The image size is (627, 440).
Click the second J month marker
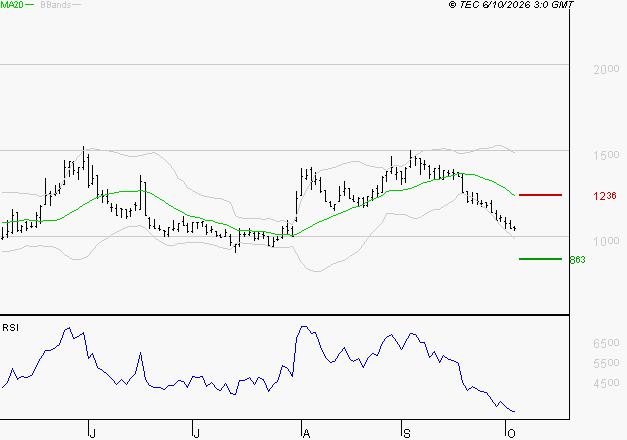[196, 433]
